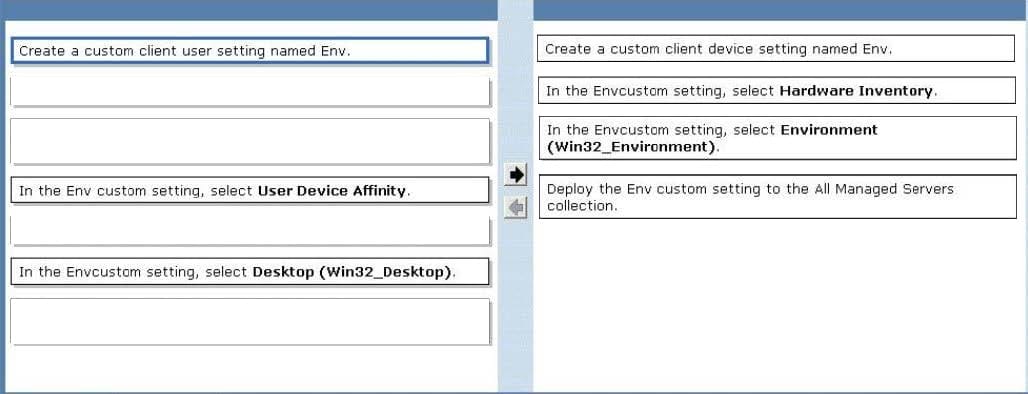This screenshot has width=1028, height=394.
Task: Click the bold 'Desktop (Win32_Desktop)' text
Action: [352, 271]
